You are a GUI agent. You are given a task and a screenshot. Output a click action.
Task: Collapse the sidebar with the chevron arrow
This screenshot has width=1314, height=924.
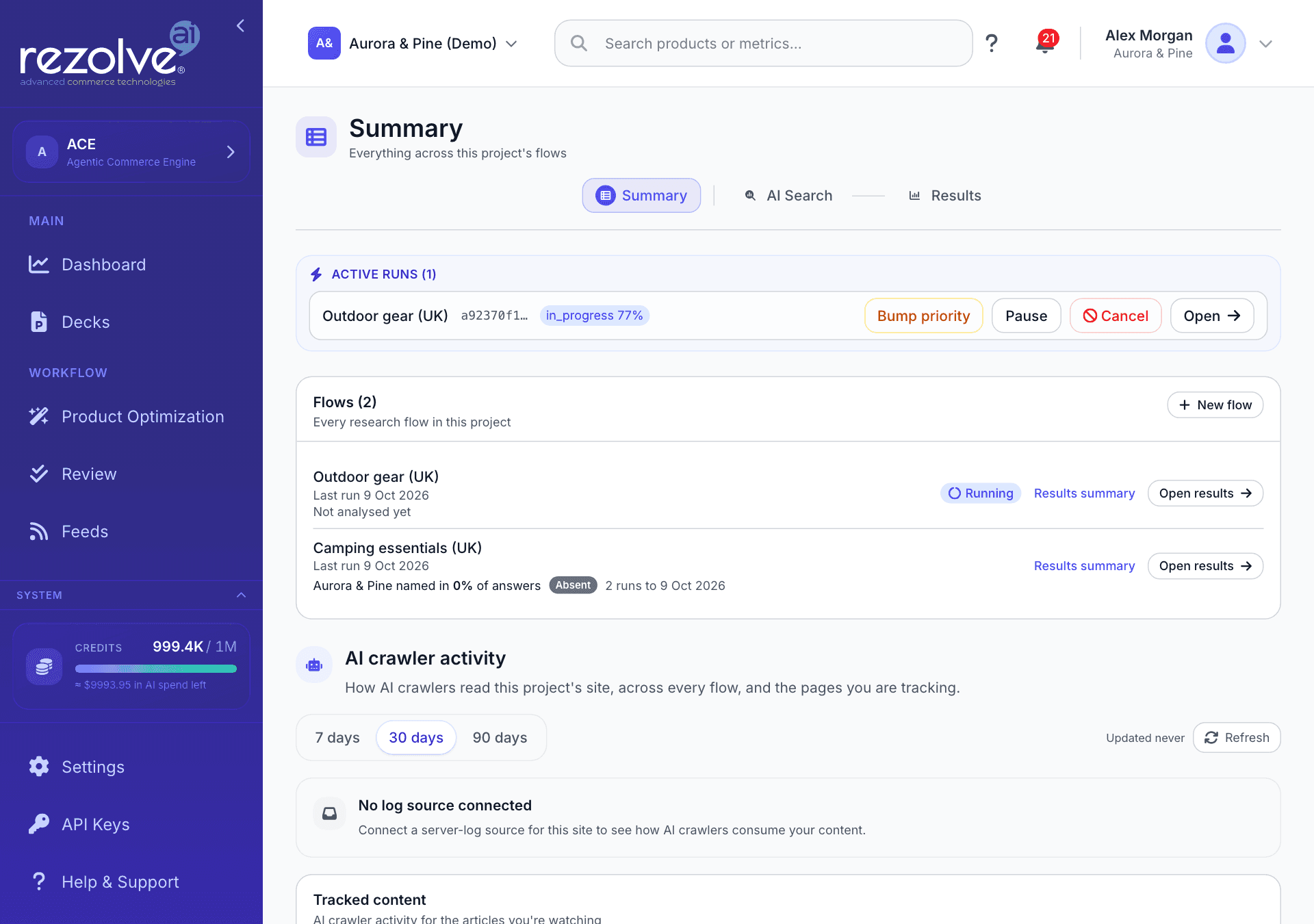click(x=240, y=26)
